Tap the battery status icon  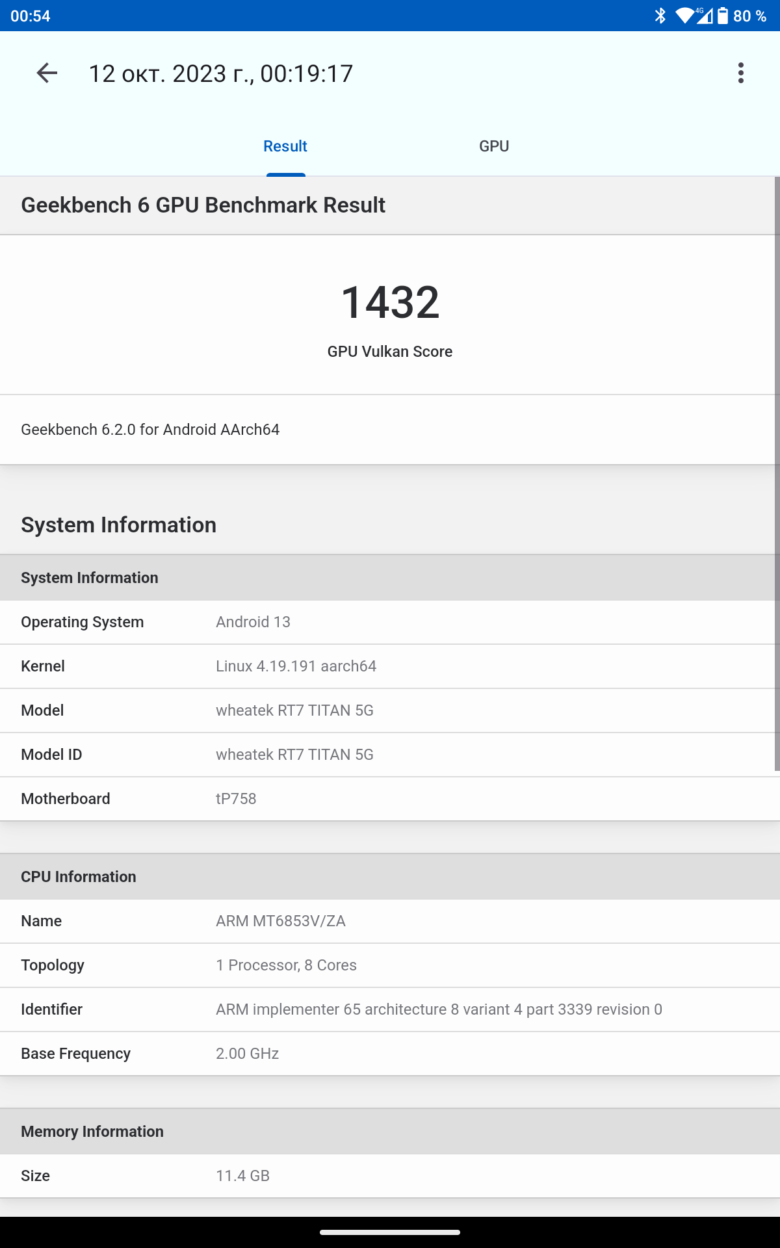click(x=722, y=15)
